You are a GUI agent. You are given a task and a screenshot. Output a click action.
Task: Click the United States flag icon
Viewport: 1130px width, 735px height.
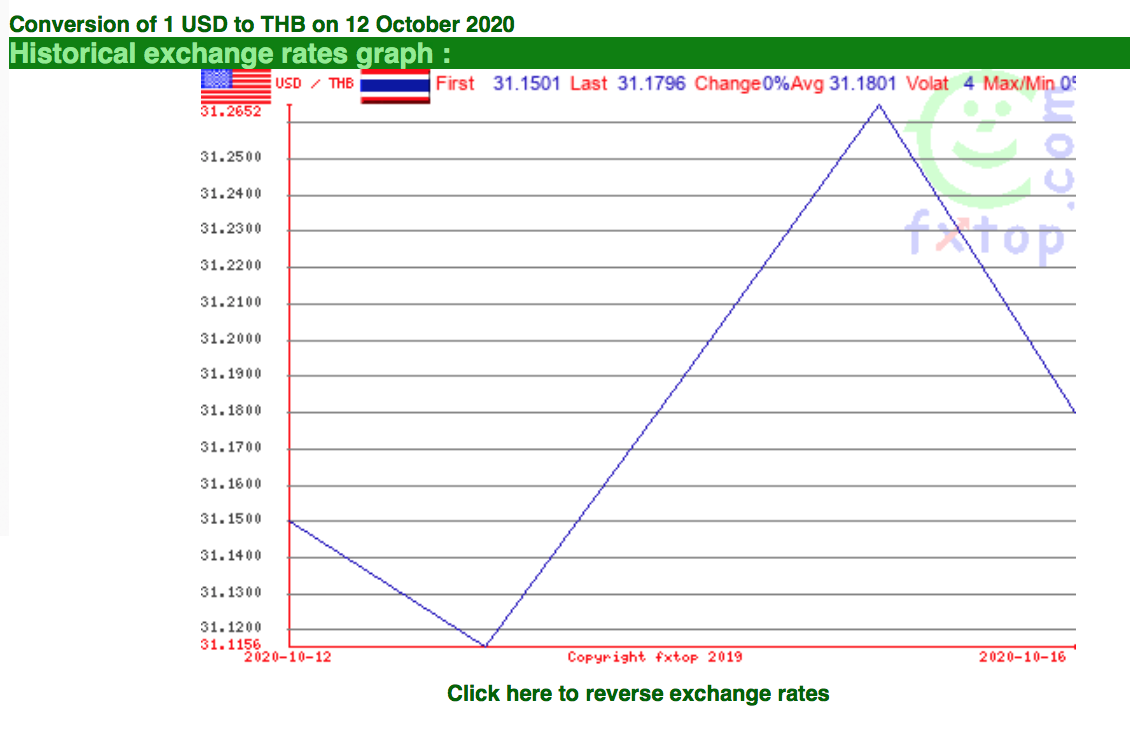pos(236,86)
